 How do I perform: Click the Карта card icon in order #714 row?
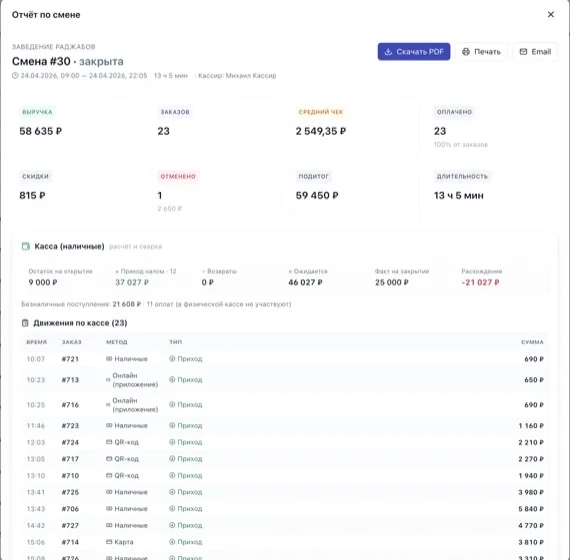(x=109, y=542)
